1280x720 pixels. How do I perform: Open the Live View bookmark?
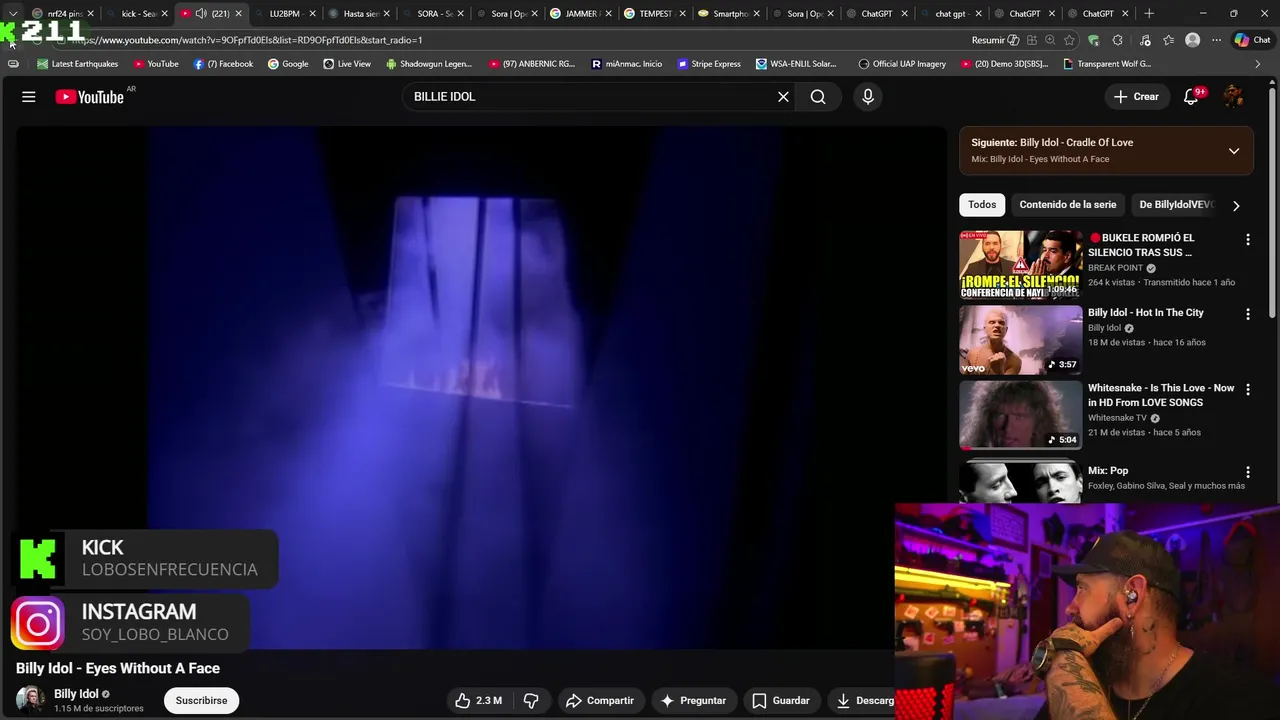(347, 64)
